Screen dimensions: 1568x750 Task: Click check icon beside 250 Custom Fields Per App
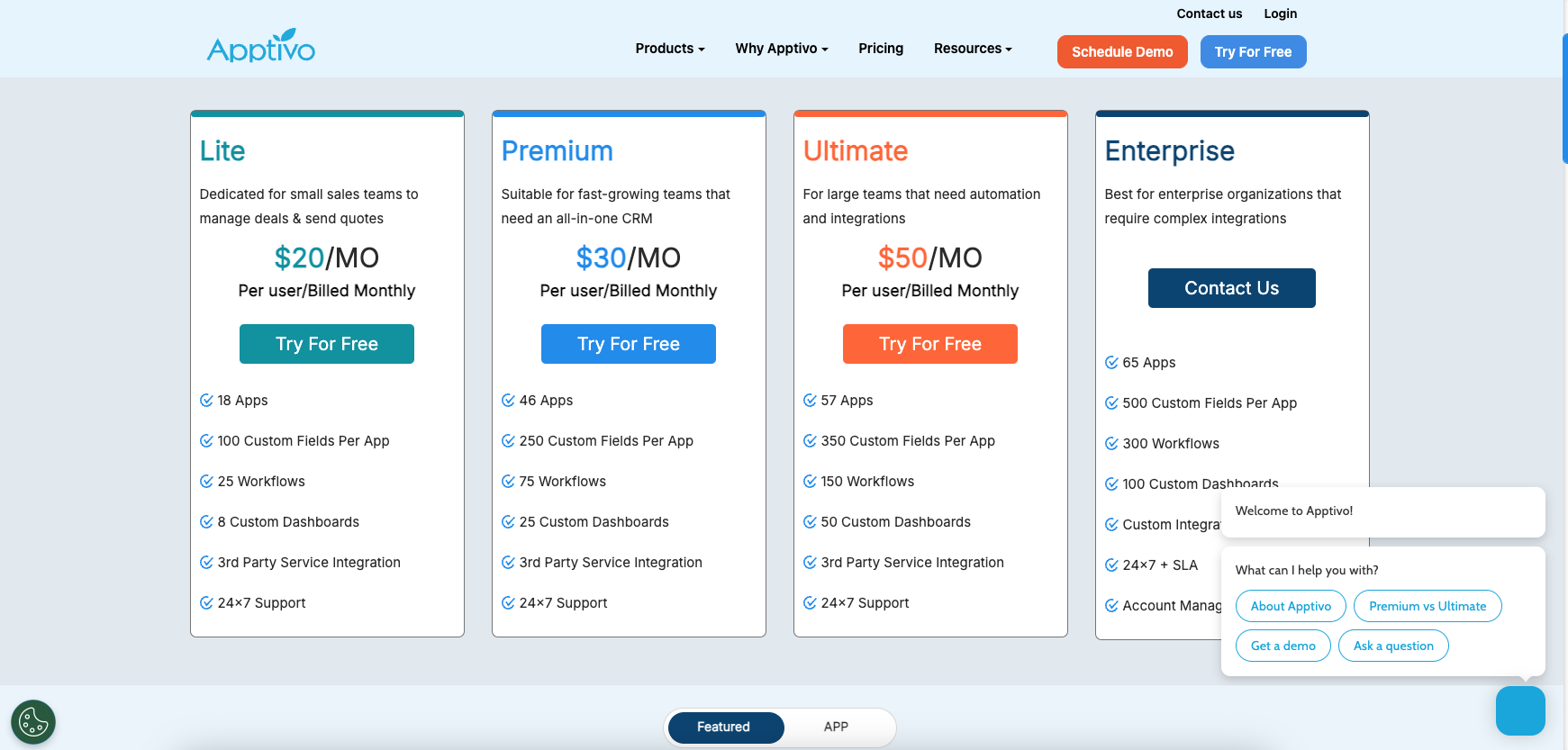tap(508, 441)
